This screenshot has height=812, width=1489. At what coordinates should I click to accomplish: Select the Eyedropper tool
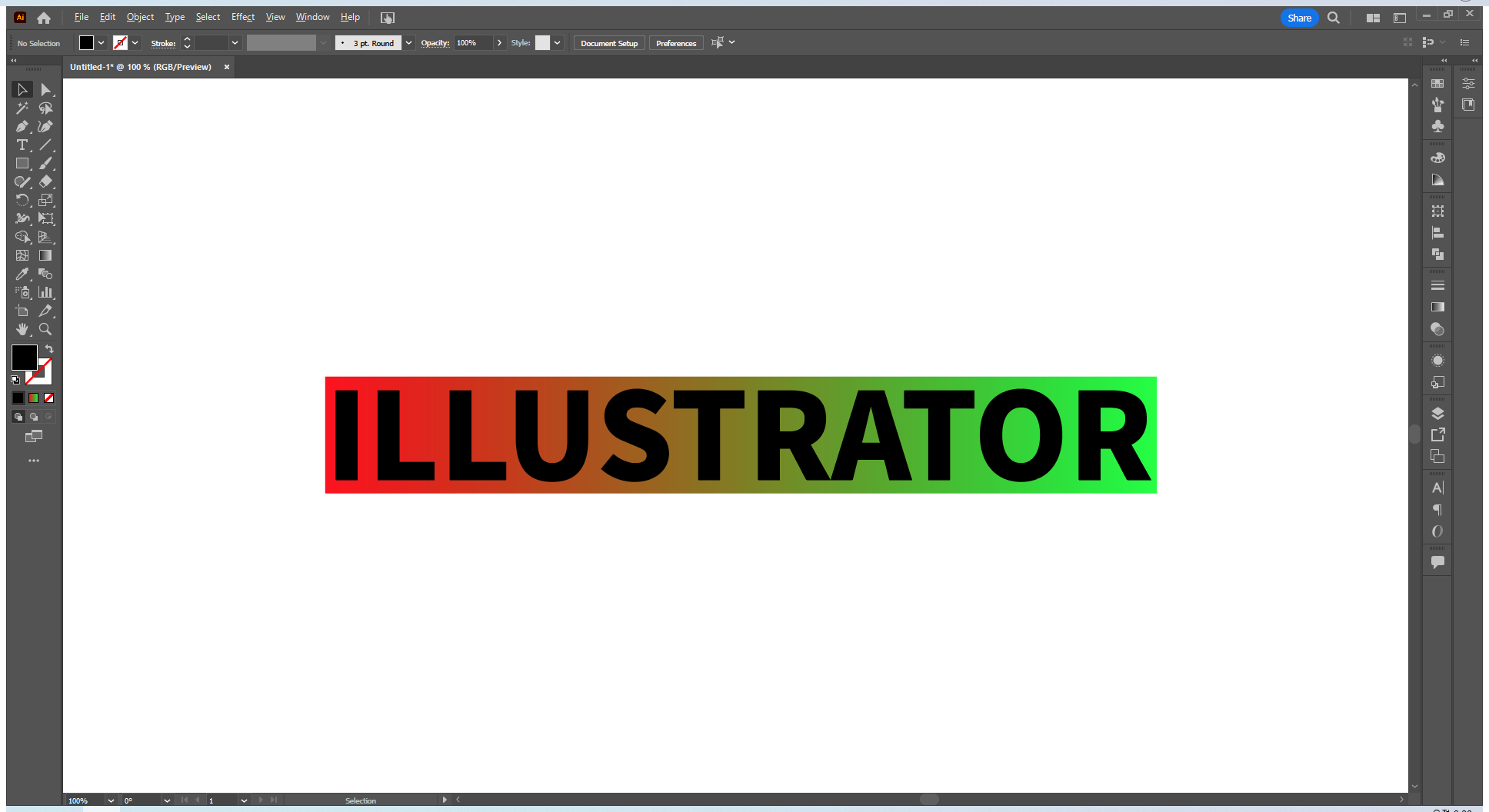[x=22, y=275]
